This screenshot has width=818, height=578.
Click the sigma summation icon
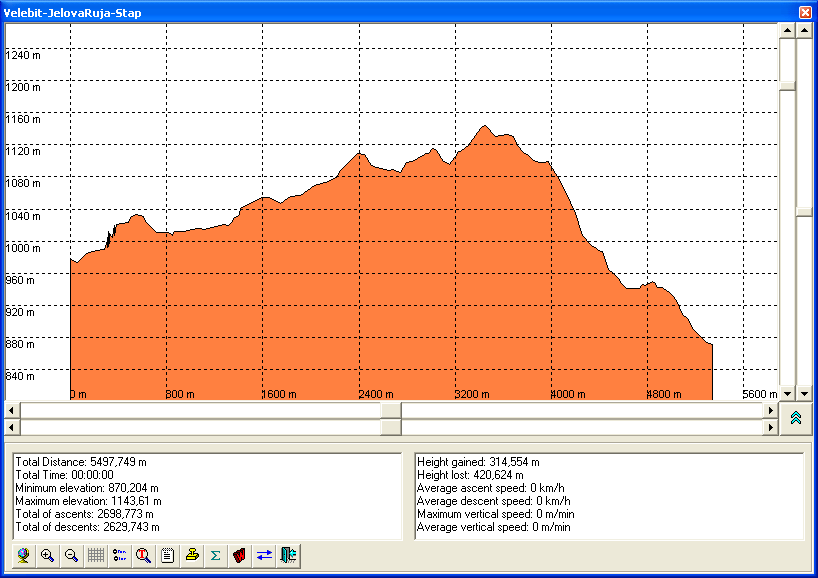tap(215, 555)
